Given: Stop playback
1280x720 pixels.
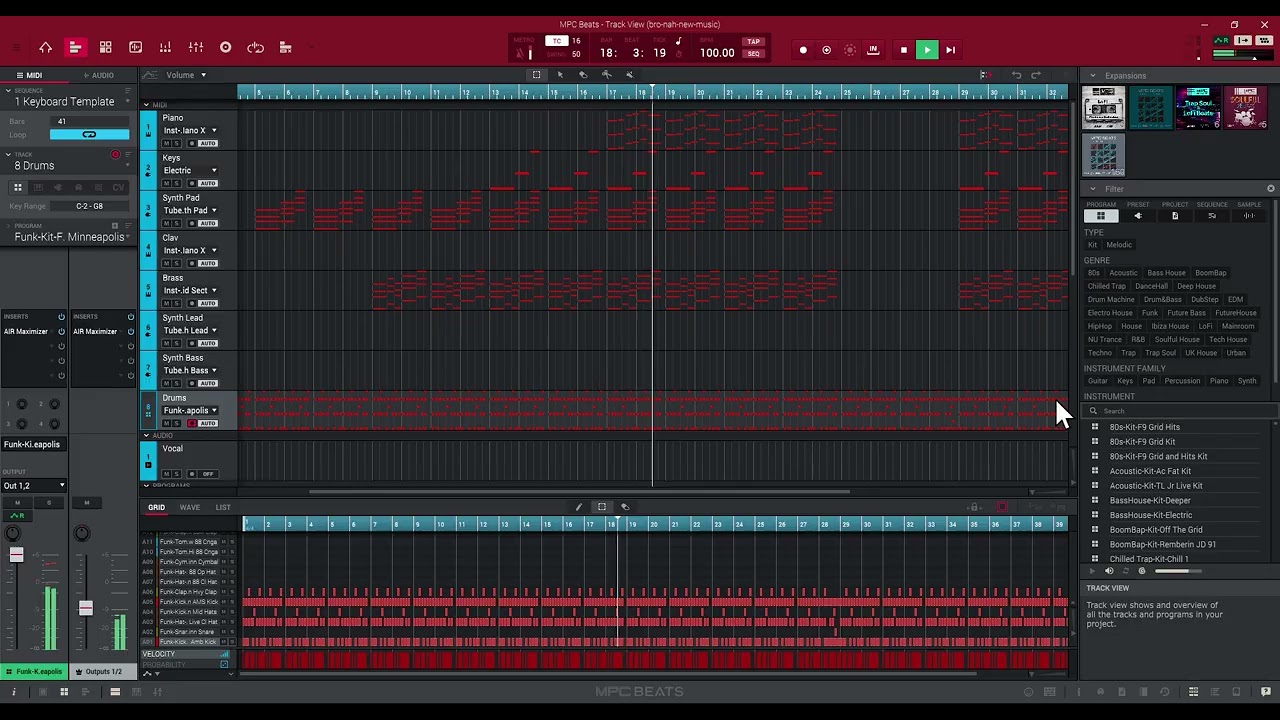Looking at the screenshot, I should [903, 50].
